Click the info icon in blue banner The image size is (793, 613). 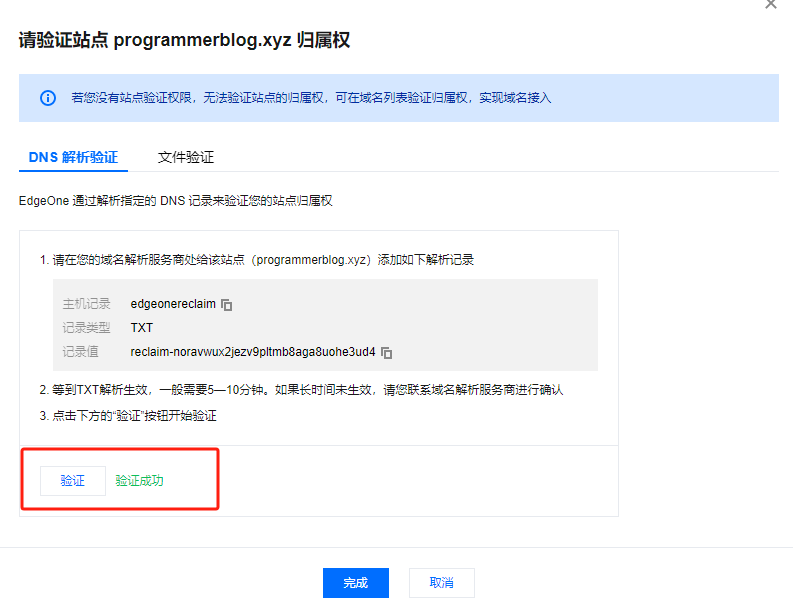click(x=48, y=98)
